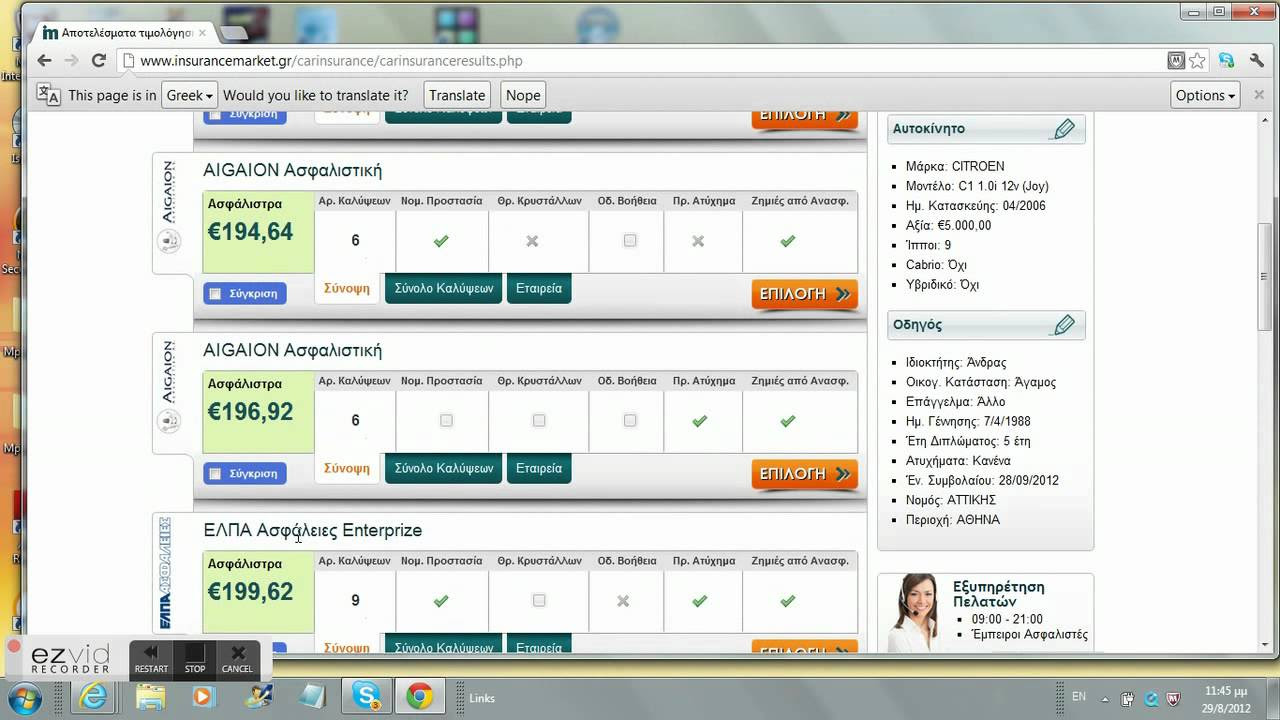Cancel the ezvid recording
Screen dimensions: 1280x720
pos(237,659)
